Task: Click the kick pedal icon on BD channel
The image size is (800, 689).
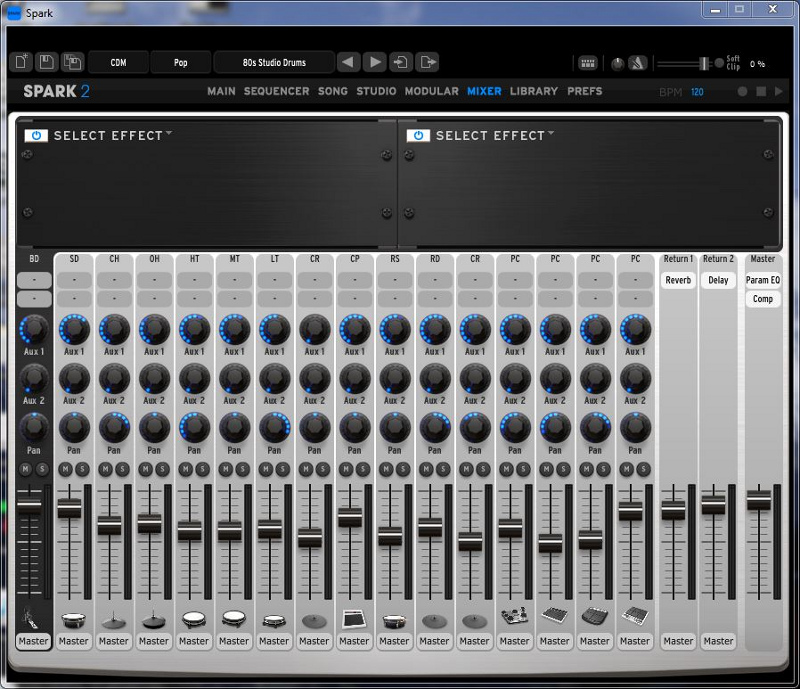Action: pyautogui.click(x=32, y=619)
